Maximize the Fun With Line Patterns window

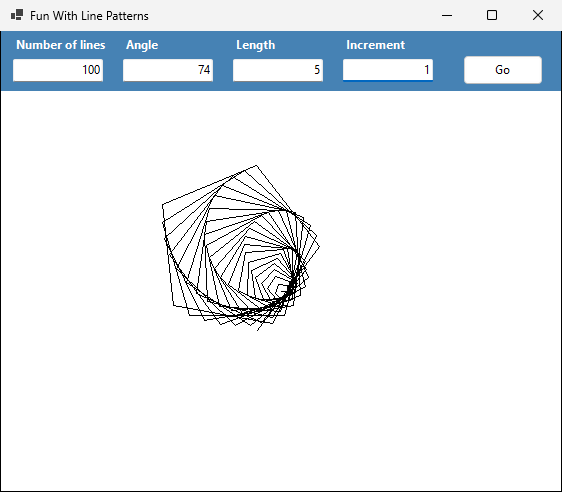492,15
